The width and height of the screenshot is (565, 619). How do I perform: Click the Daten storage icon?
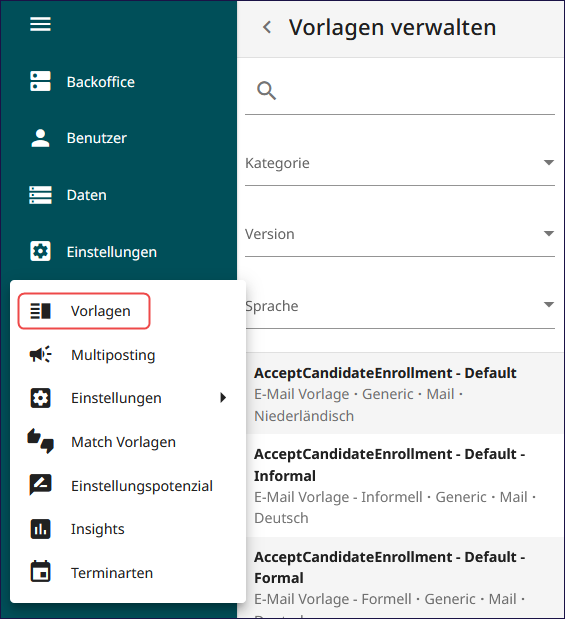(40, 195)
